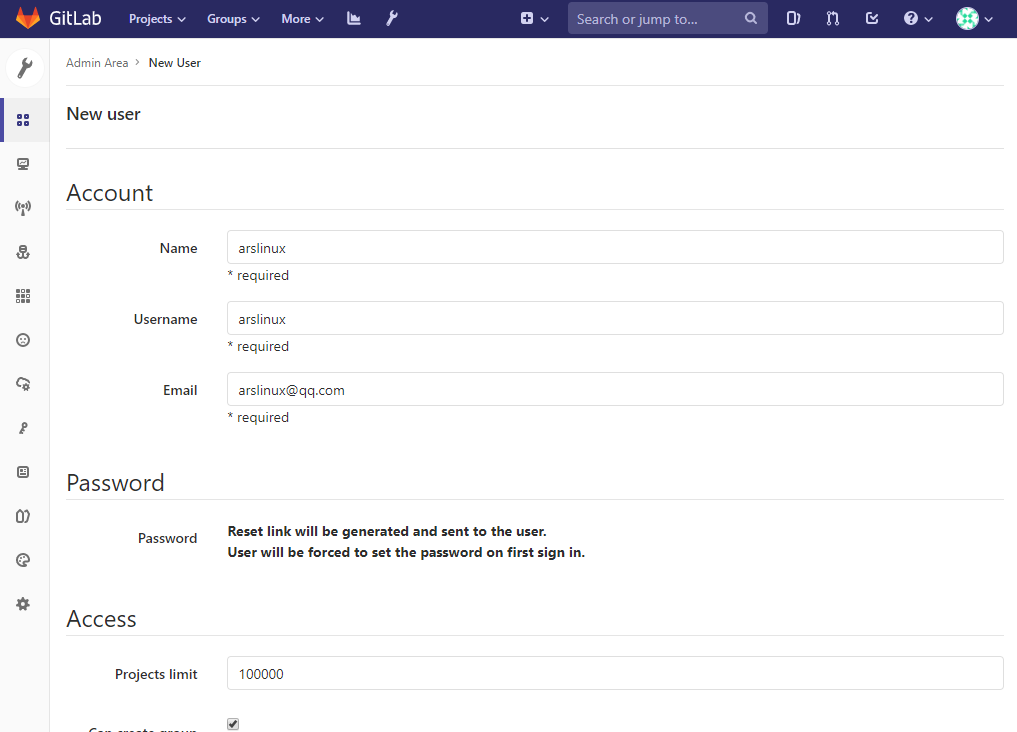Open the System Hooks anchor icon
1017x732 pixels.
coord(23,252)
